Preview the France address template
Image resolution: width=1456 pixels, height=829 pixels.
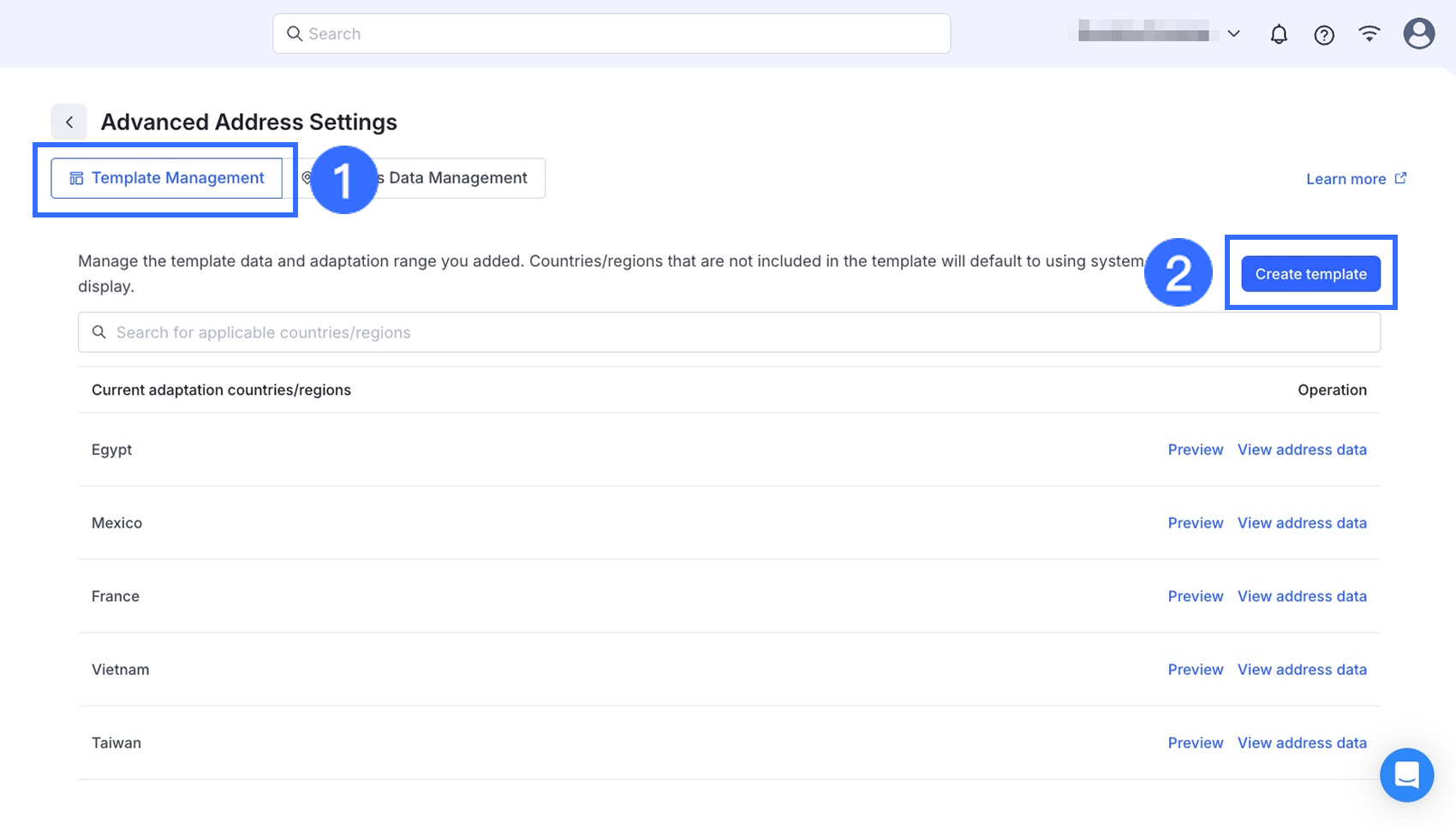coord(1195,596)
